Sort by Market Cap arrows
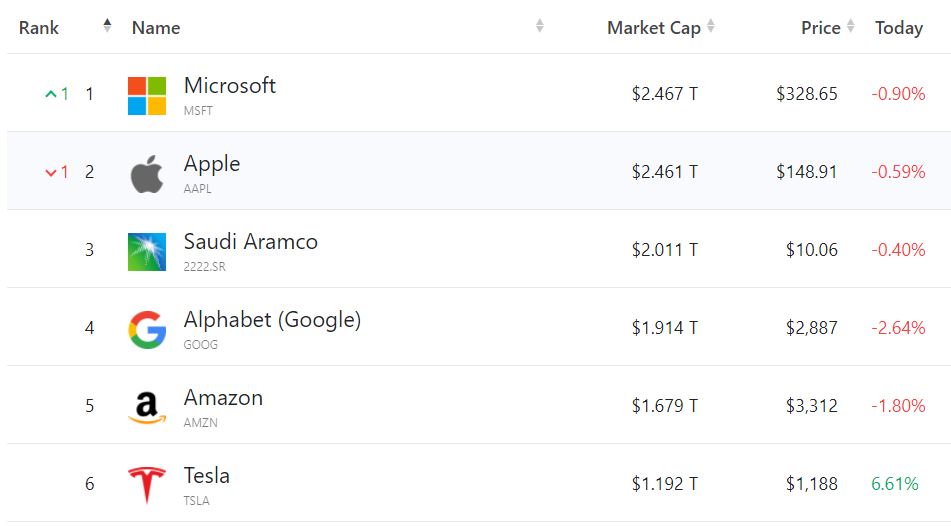 point(711,27)
